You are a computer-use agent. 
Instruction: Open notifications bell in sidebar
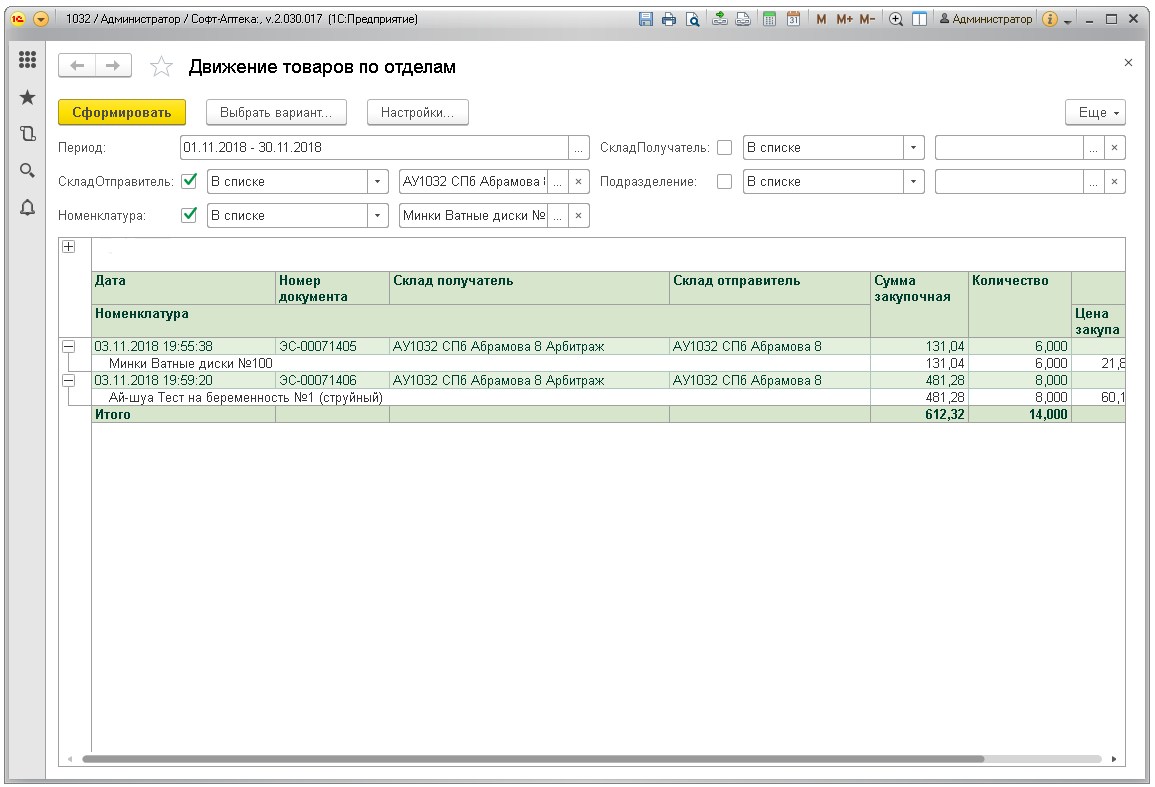28,207
